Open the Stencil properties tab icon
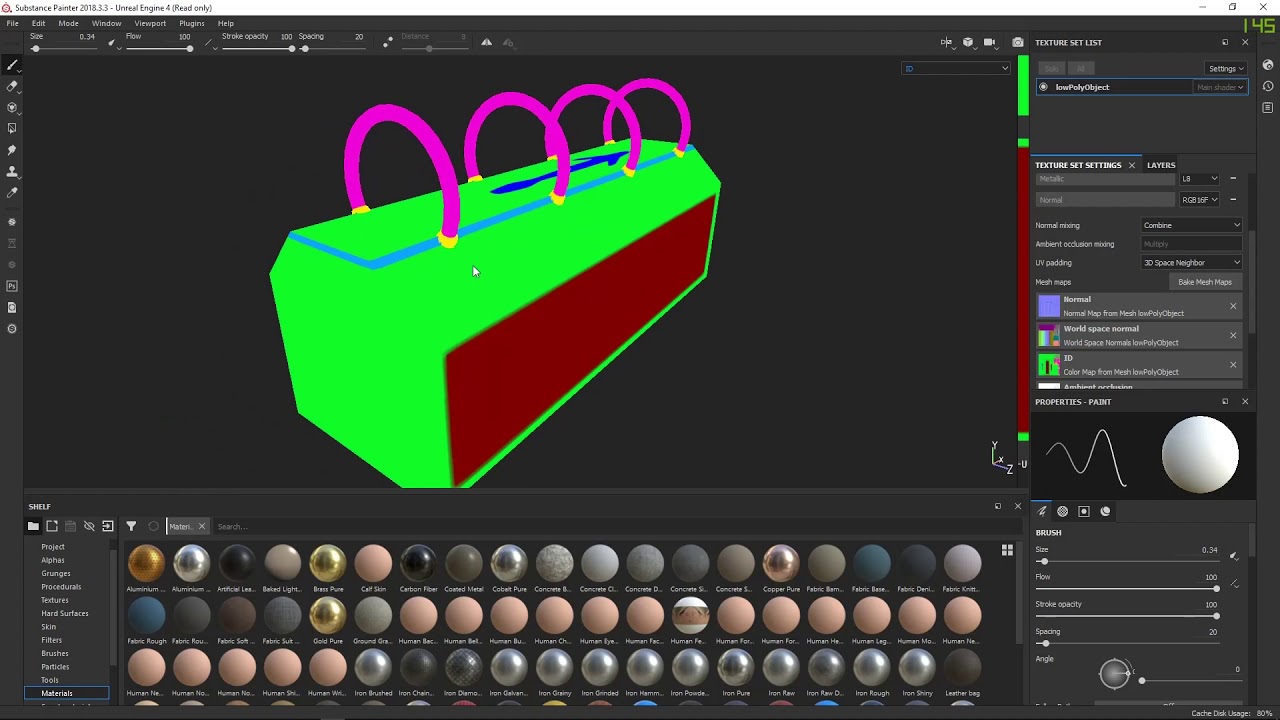The height and width of the screenshot is (720, 1280). tap(1084, 511)
